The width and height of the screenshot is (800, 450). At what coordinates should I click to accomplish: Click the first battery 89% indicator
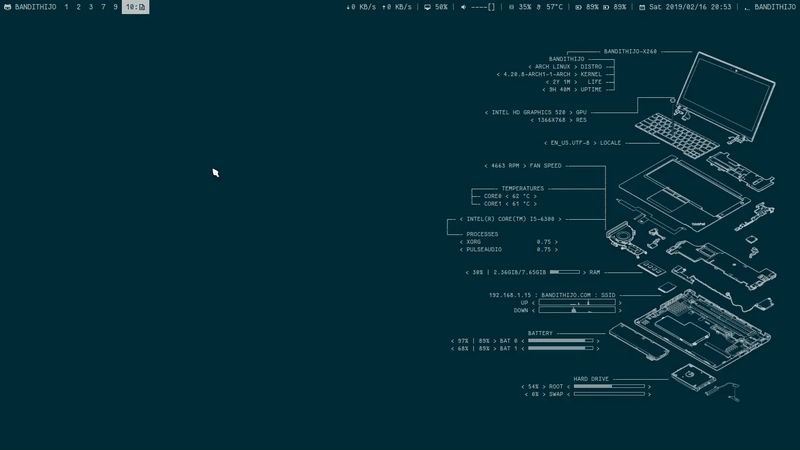coord(587,7)
